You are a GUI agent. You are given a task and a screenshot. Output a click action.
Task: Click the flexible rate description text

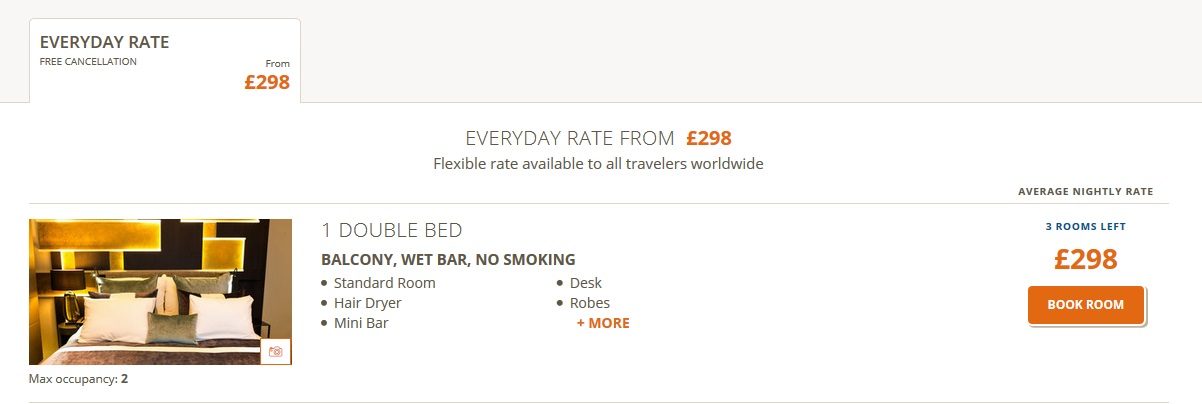click(x=598, y=163)
